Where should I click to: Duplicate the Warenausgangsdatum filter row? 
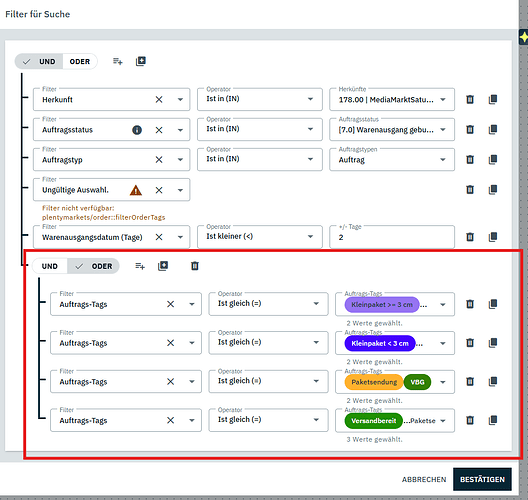493,237
